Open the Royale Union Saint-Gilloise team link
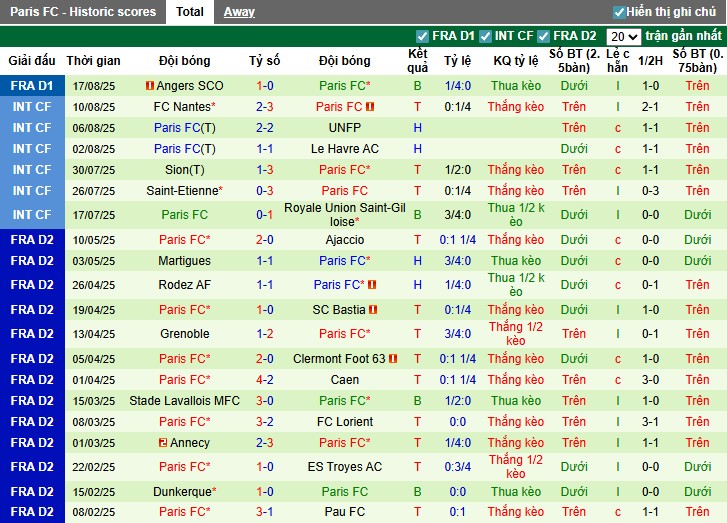 click(x=344, y=215)
